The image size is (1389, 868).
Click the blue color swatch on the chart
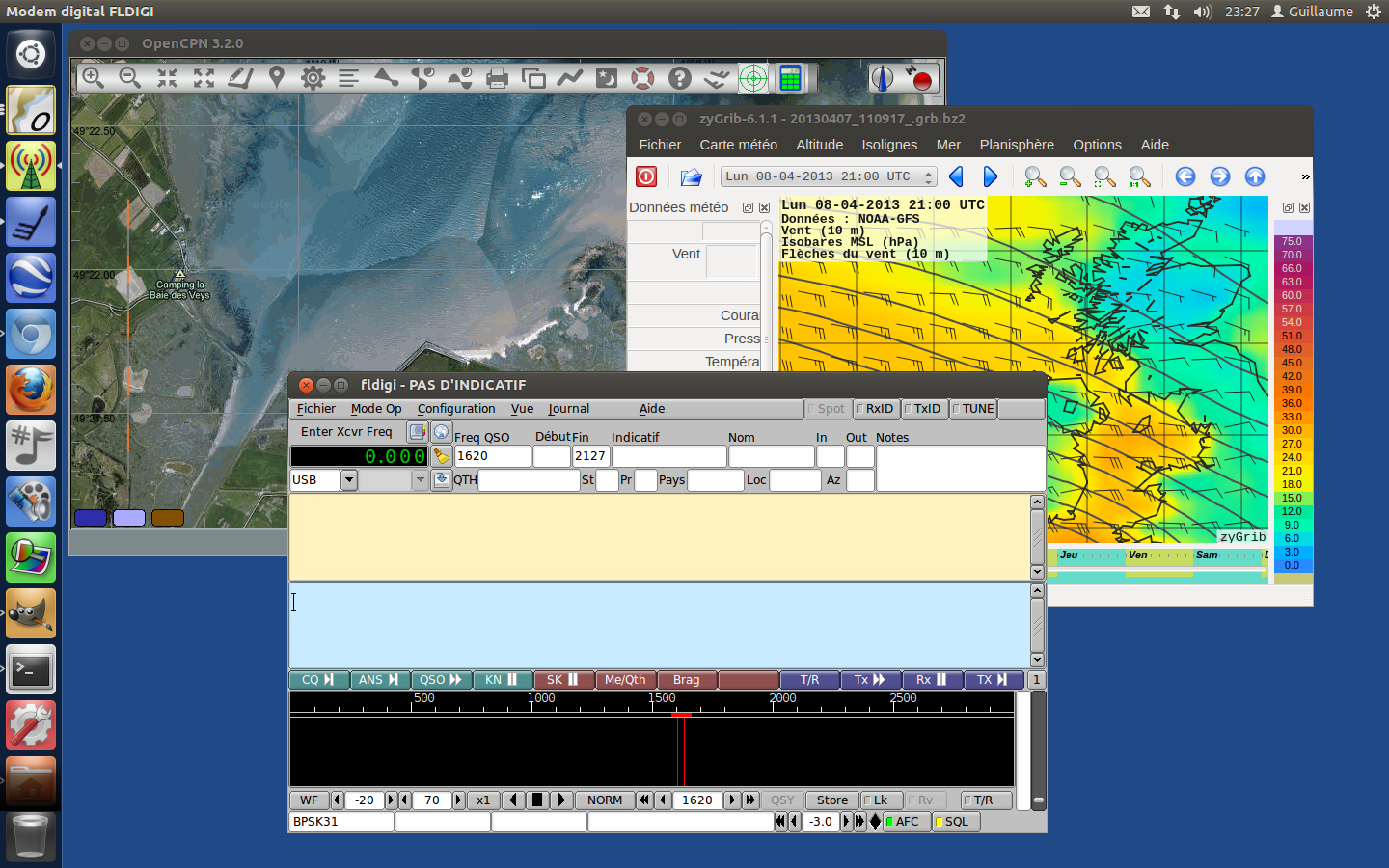pyautogui.click(x=91, y=518)
